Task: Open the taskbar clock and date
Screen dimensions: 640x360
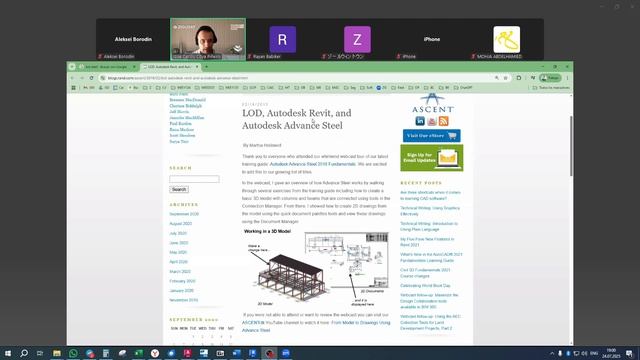Action: [x=611, y=353]
